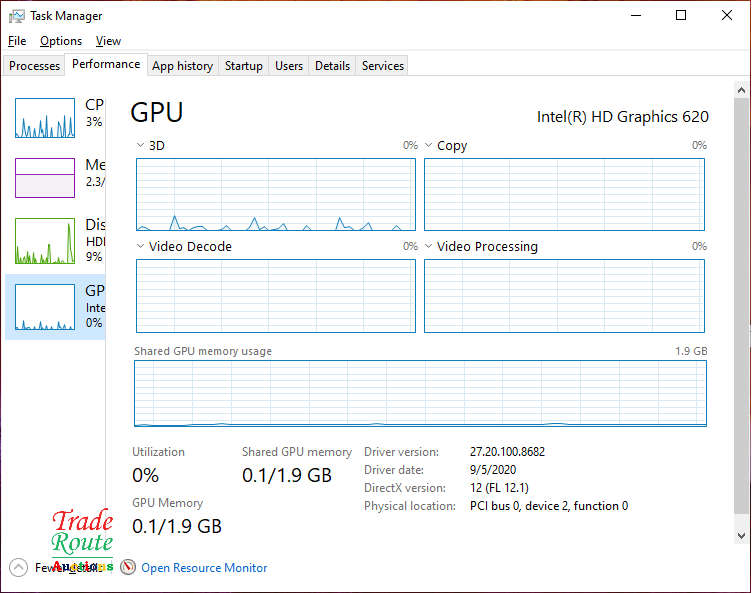The width and height of the screenshot is (756, 593).
Task: Open the View menu
Action: (108, 41)
